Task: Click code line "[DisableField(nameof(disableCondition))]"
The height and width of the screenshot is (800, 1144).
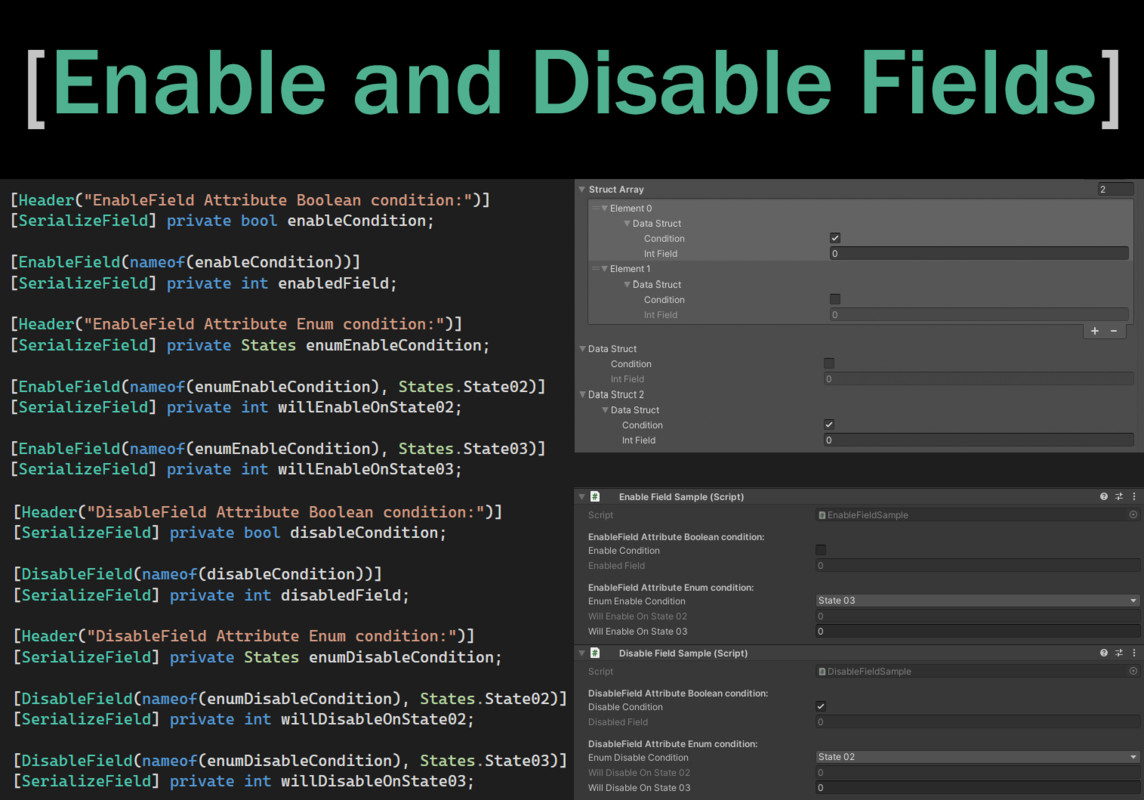Action: 198,574
